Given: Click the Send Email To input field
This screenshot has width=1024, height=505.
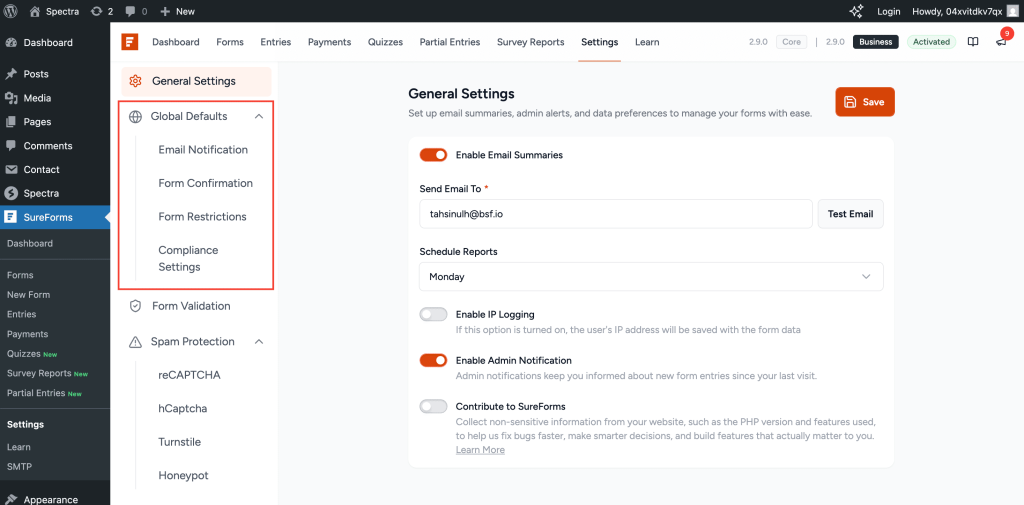Looking at the screenshot, I should [x=616, y=214].
